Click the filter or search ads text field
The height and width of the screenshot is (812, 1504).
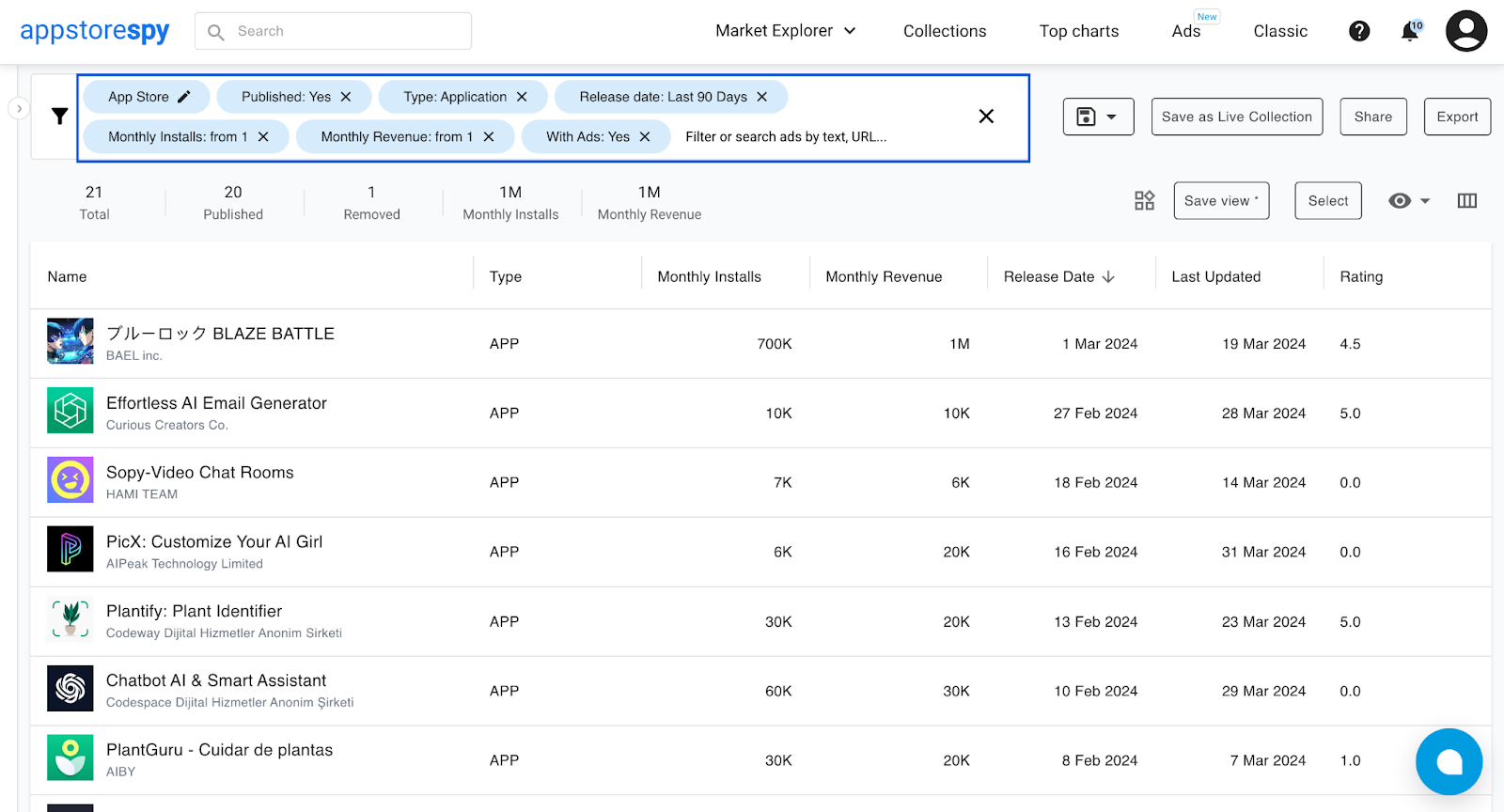tap(786, 136)
